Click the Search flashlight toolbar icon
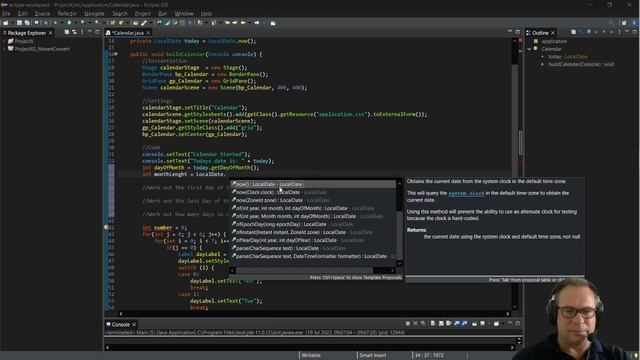This screenshot has width=640, height=360. point(144,23)
